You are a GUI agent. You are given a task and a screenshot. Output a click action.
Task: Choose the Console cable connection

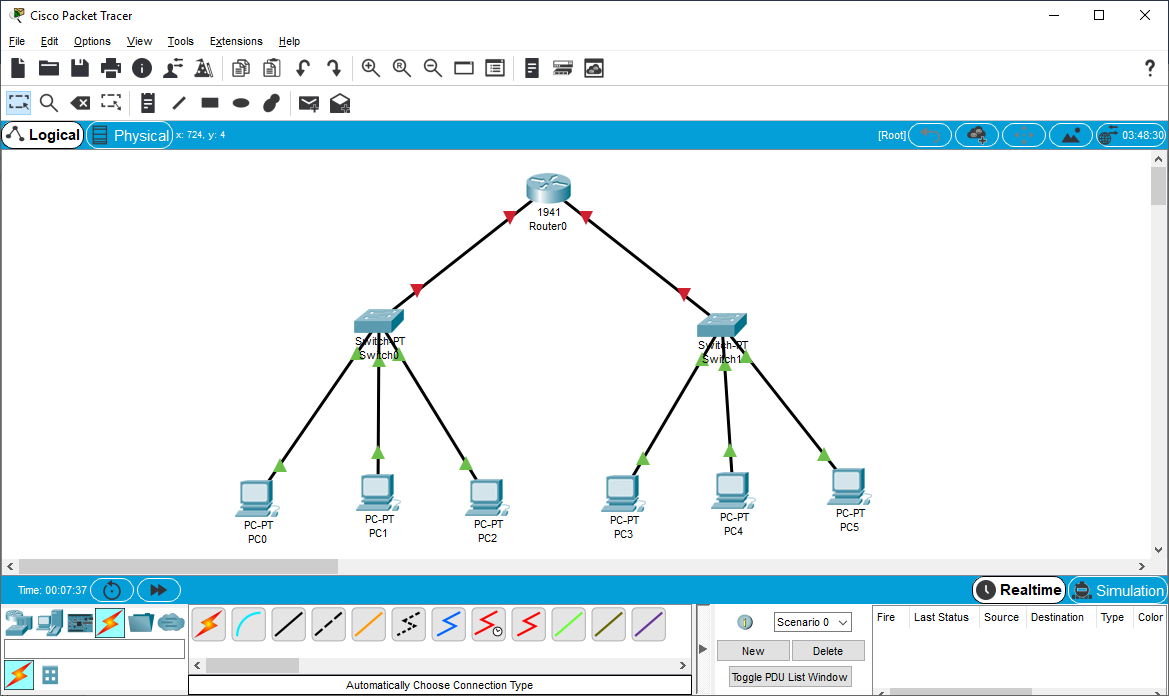249,624
